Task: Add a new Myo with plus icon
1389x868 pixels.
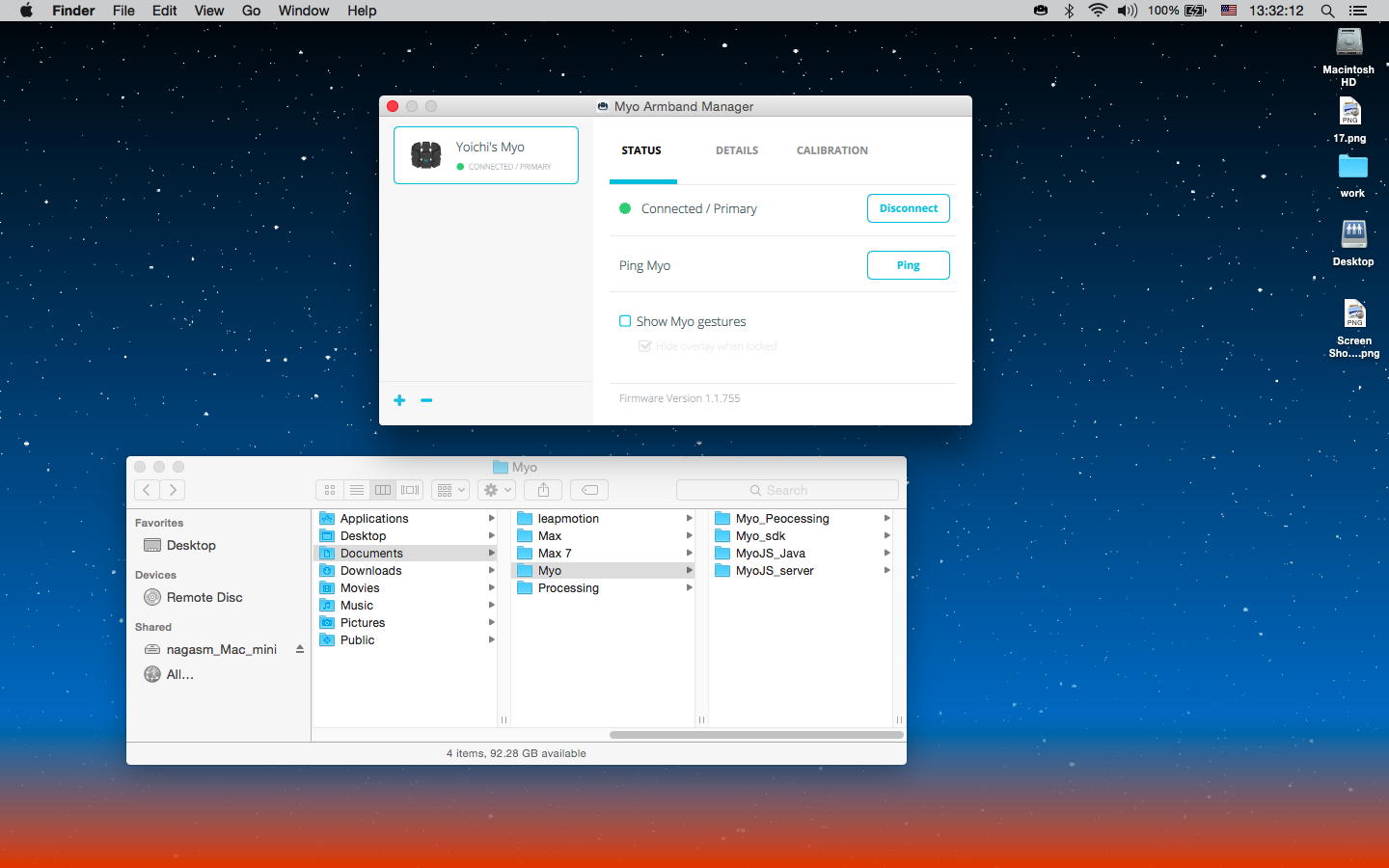Action: [x=399, y=400]
